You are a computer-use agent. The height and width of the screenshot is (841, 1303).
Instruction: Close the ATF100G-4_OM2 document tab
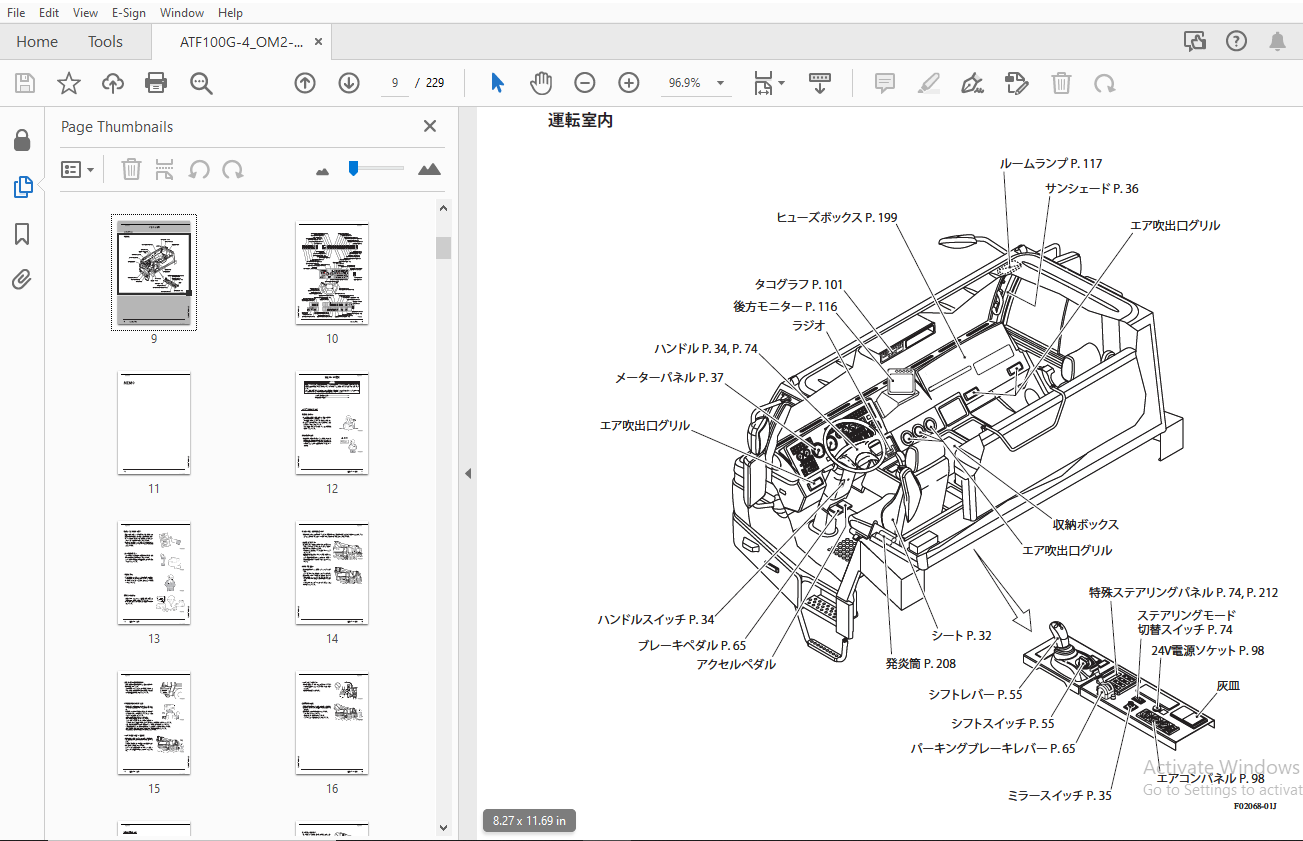[318, 42]
